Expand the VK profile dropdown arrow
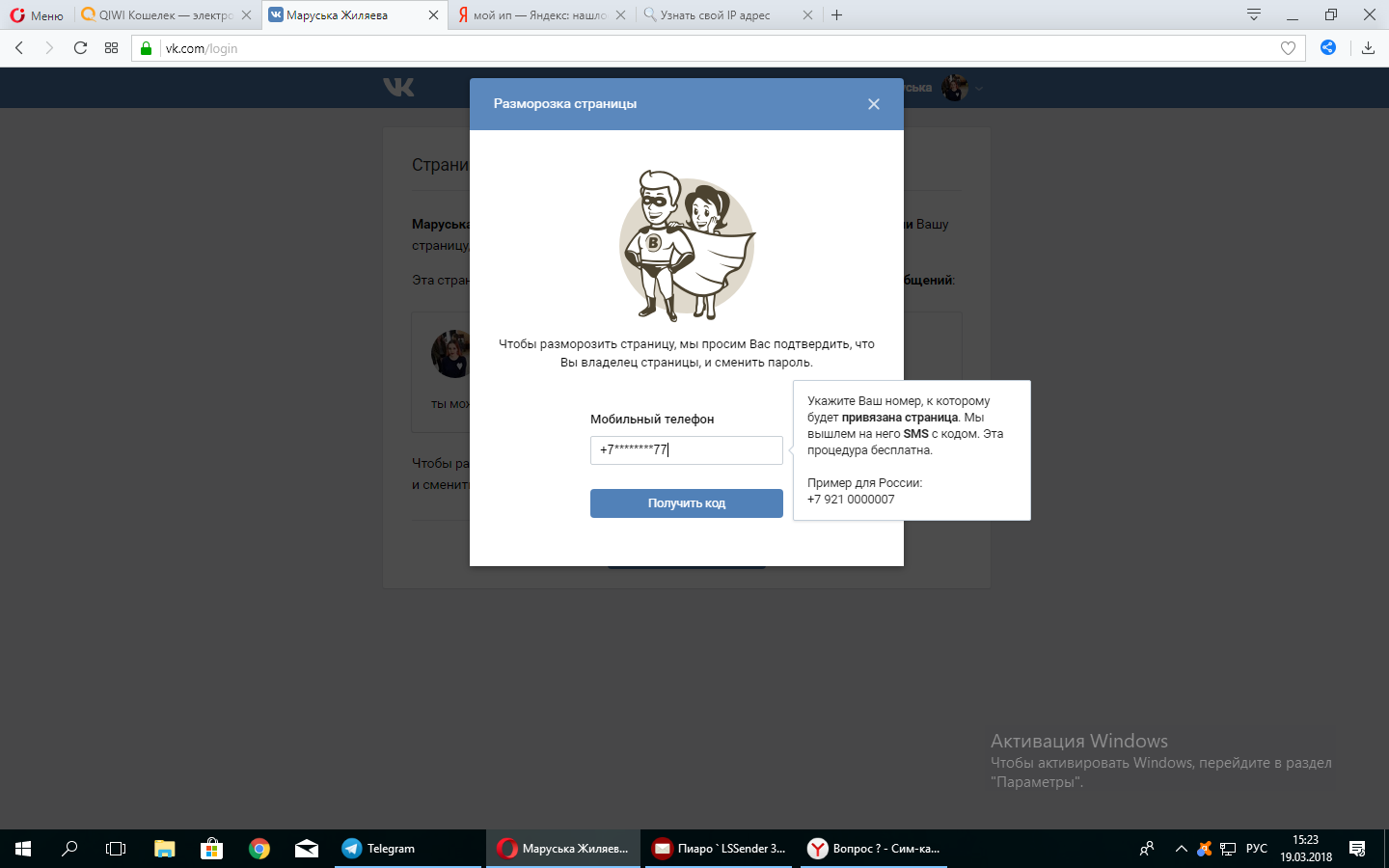This screenshot has width=1389, height=868. 979,89
